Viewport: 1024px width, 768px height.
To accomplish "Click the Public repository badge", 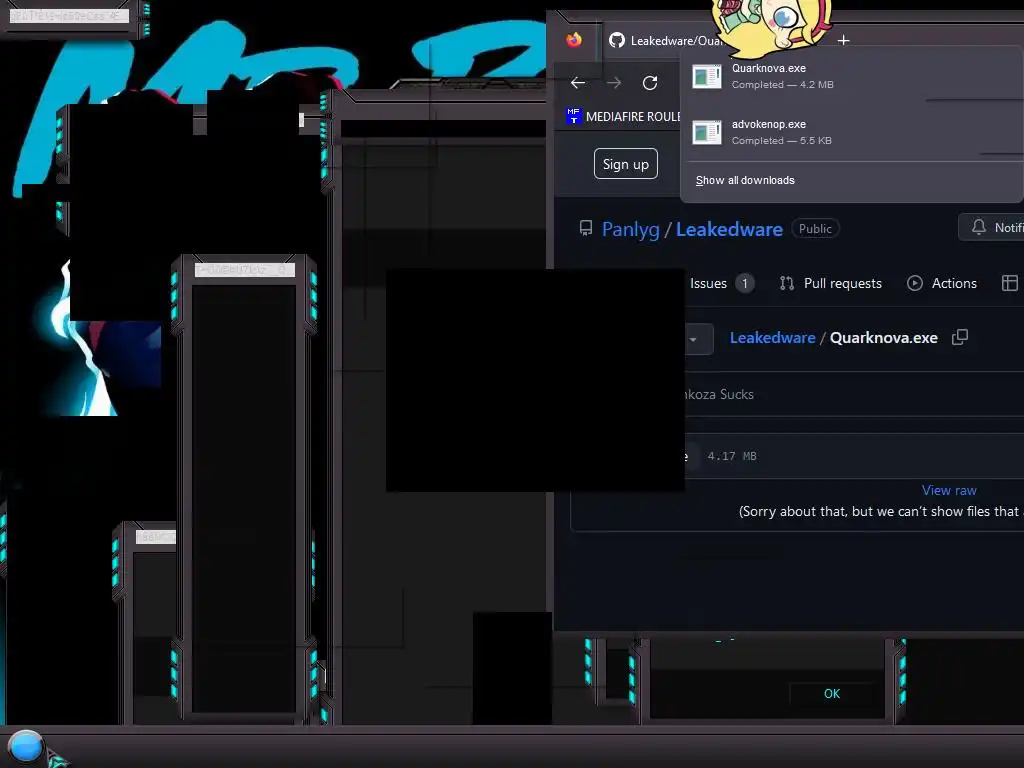I will point(815,229).
